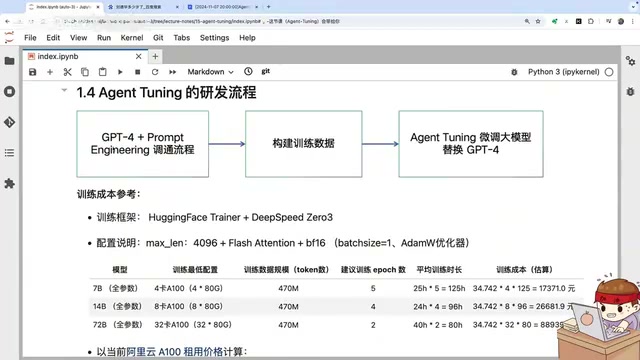Restart kernel and run all cells
Viewport: 640px width, 360px height.
pos(173,72)
